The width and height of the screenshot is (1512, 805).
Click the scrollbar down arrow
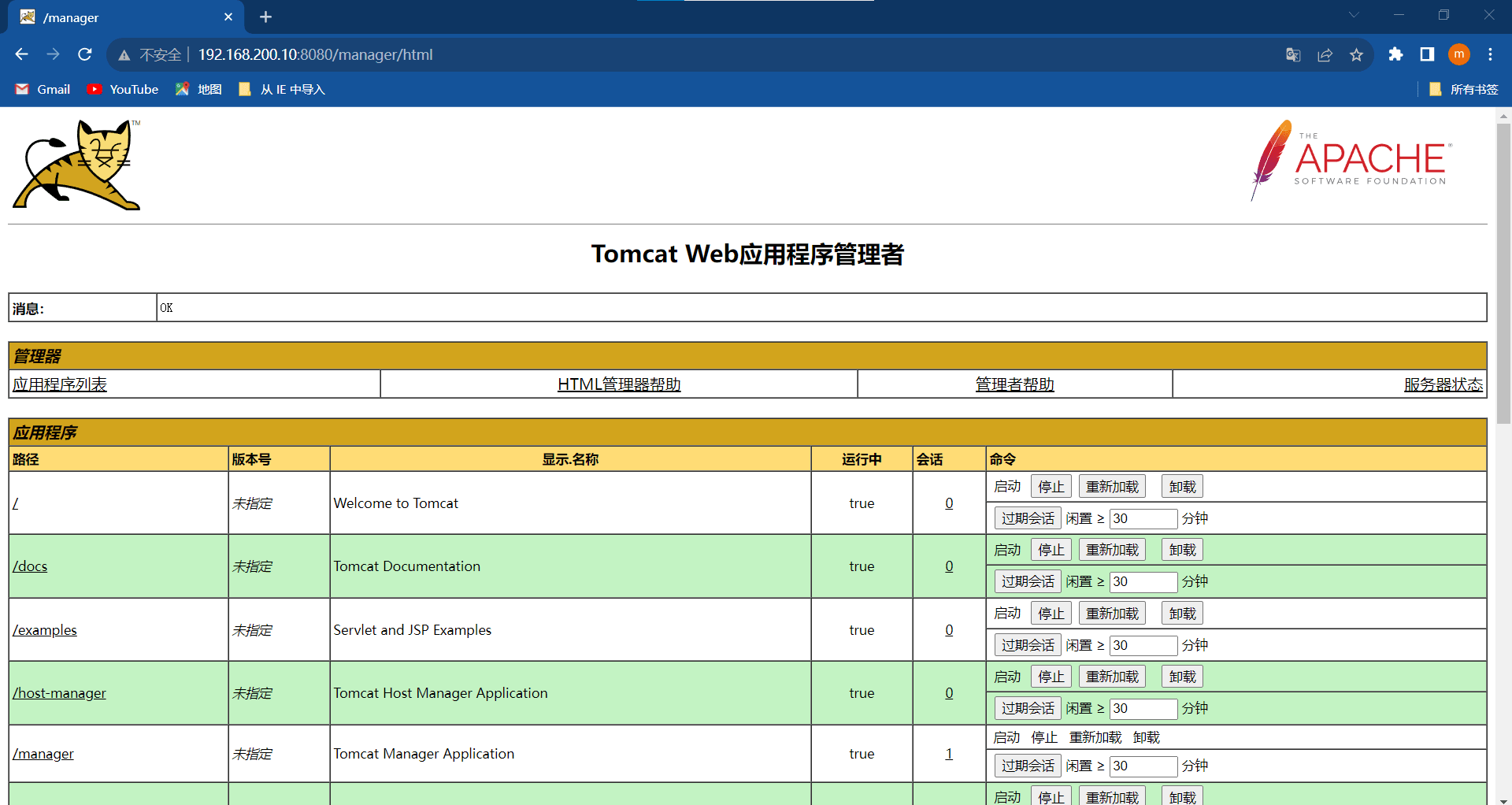pyautogui.click(x=1503, y=799)
